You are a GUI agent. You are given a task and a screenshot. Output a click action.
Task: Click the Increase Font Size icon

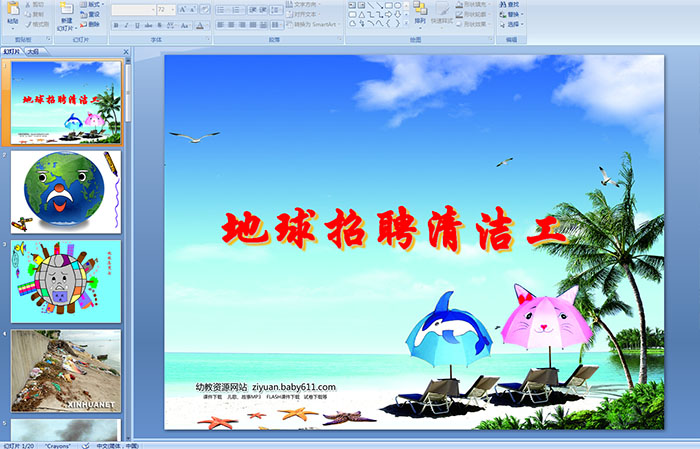tap(183, 9)
